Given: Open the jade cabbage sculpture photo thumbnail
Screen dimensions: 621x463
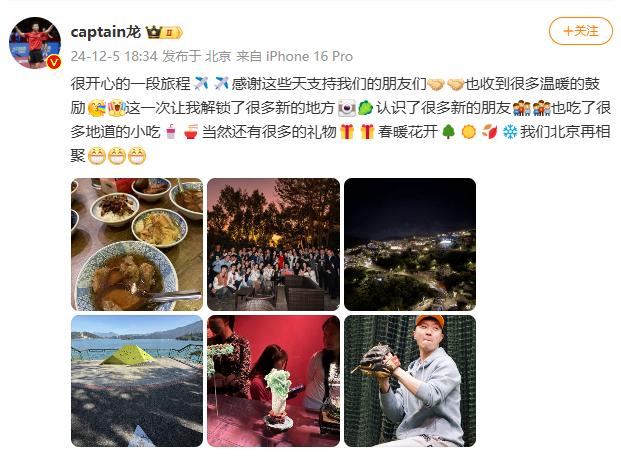Looking at the screenshot, I should point(273,381).
